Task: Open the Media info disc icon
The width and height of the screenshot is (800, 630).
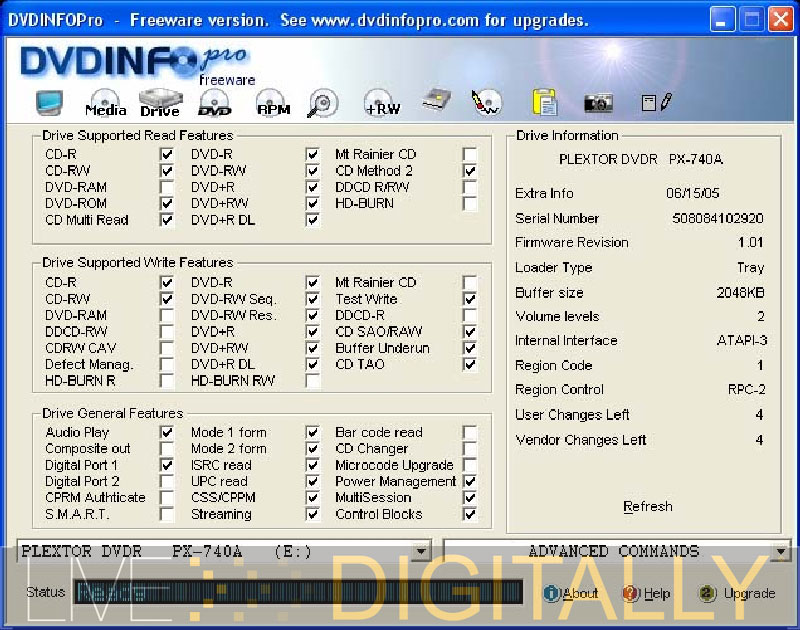Action: (x=106, y=103)
